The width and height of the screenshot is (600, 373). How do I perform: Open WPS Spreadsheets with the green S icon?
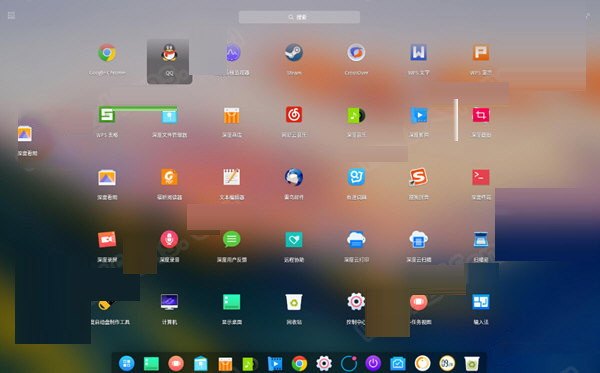[107, 115]
